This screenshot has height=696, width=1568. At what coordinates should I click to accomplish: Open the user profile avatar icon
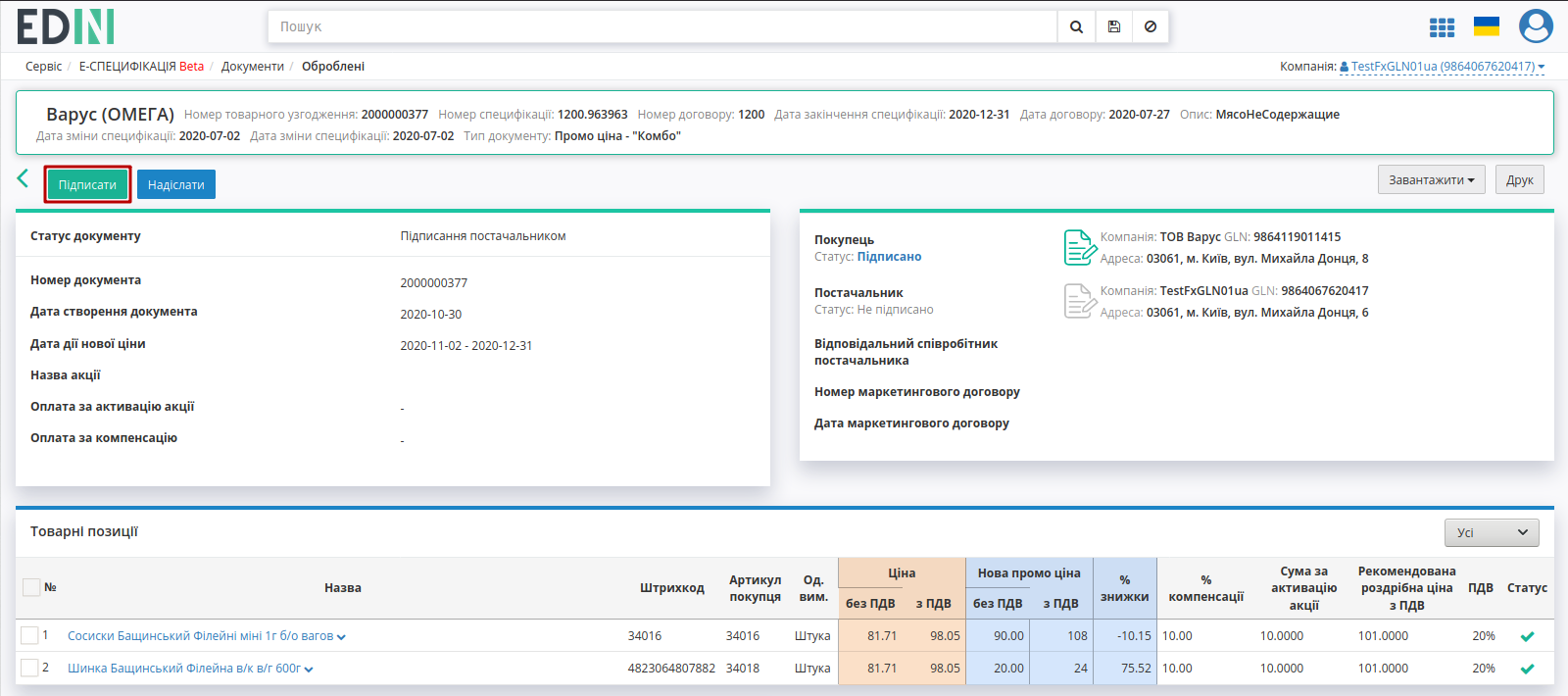pyautogui.click(x=1536, y=25)
